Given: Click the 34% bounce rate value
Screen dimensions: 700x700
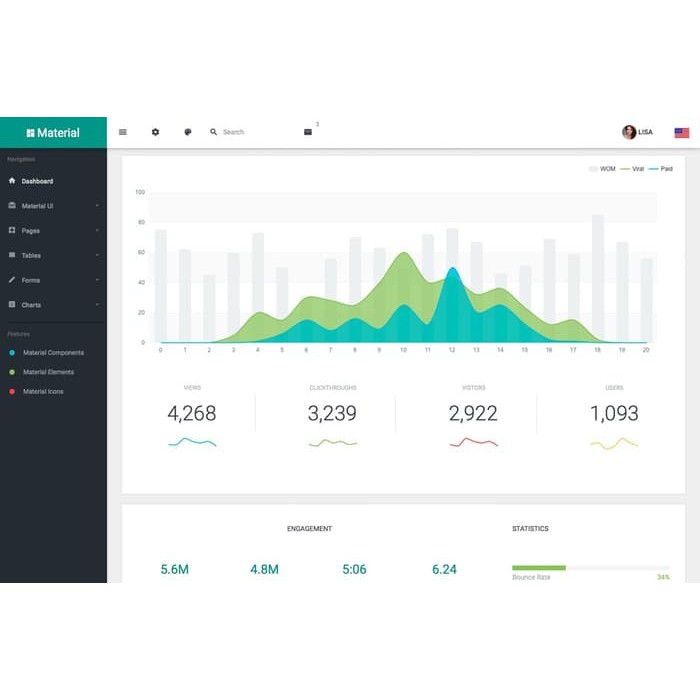Looking at the screenshot, I should (x=663, y=577).
